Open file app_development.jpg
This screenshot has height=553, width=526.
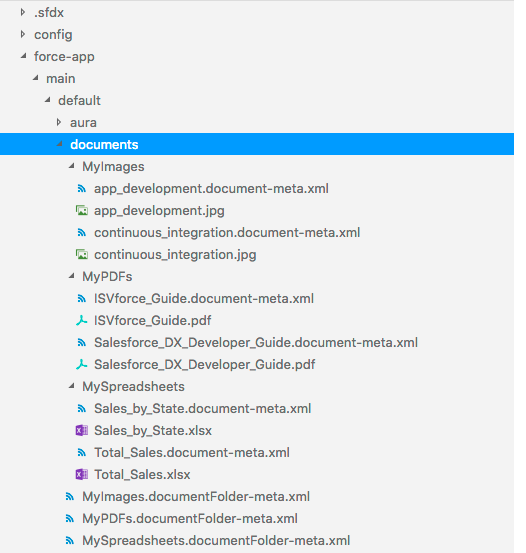pyautogui.click(x=159, y=211)
